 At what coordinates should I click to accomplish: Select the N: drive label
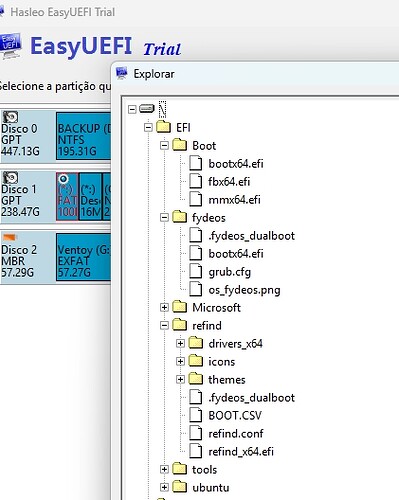point(162,109)
